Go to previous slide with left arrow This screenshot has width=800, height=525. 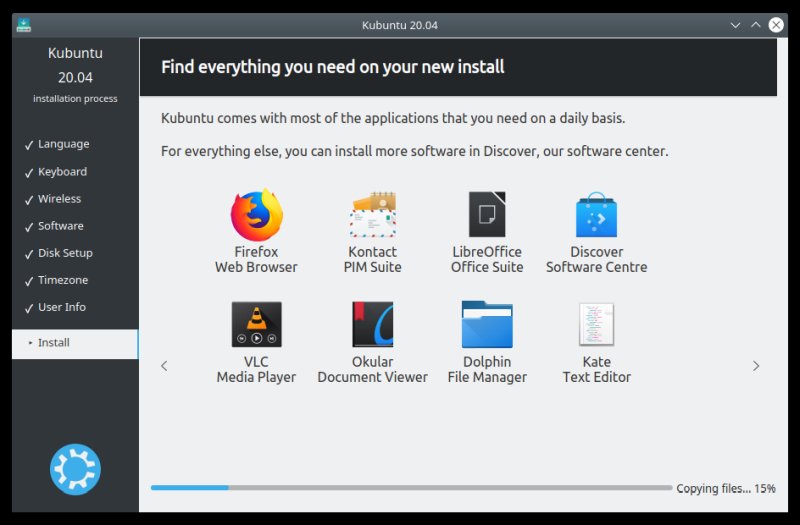coord(164,366)
